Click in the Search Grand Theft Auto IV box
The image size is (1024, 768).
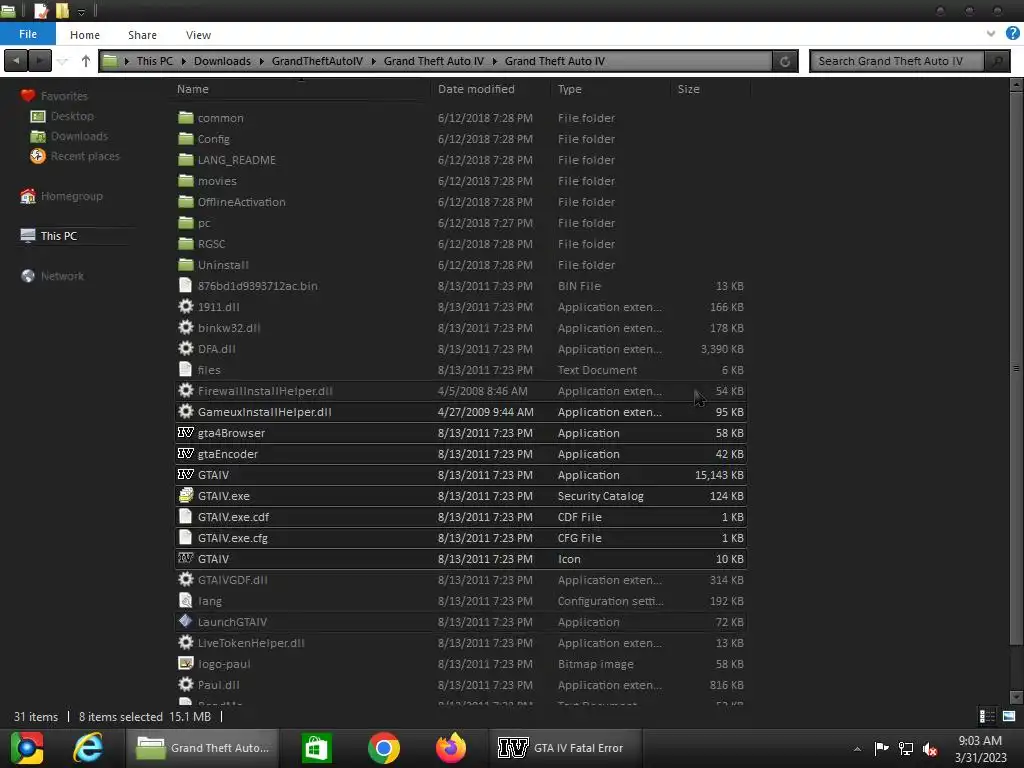coord(897,61)
